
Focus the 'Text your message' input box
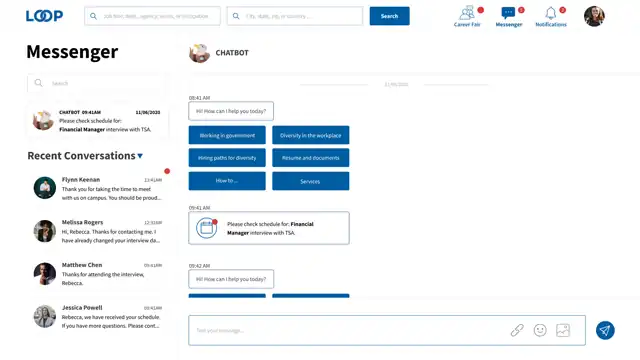coord(387,330)
